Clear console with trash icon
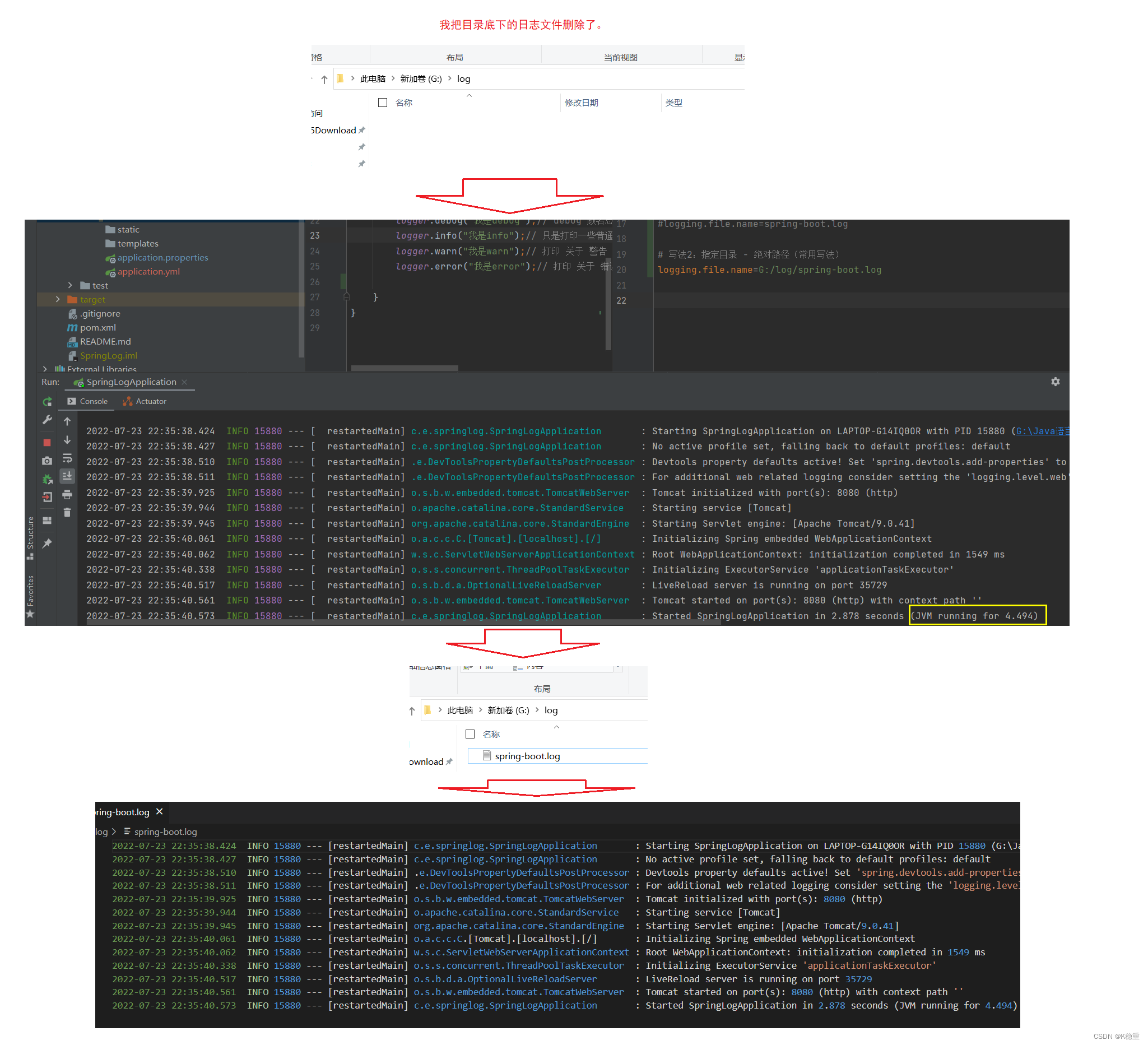The height and width of the screenshot is (1045, 1148). (67, 513)
